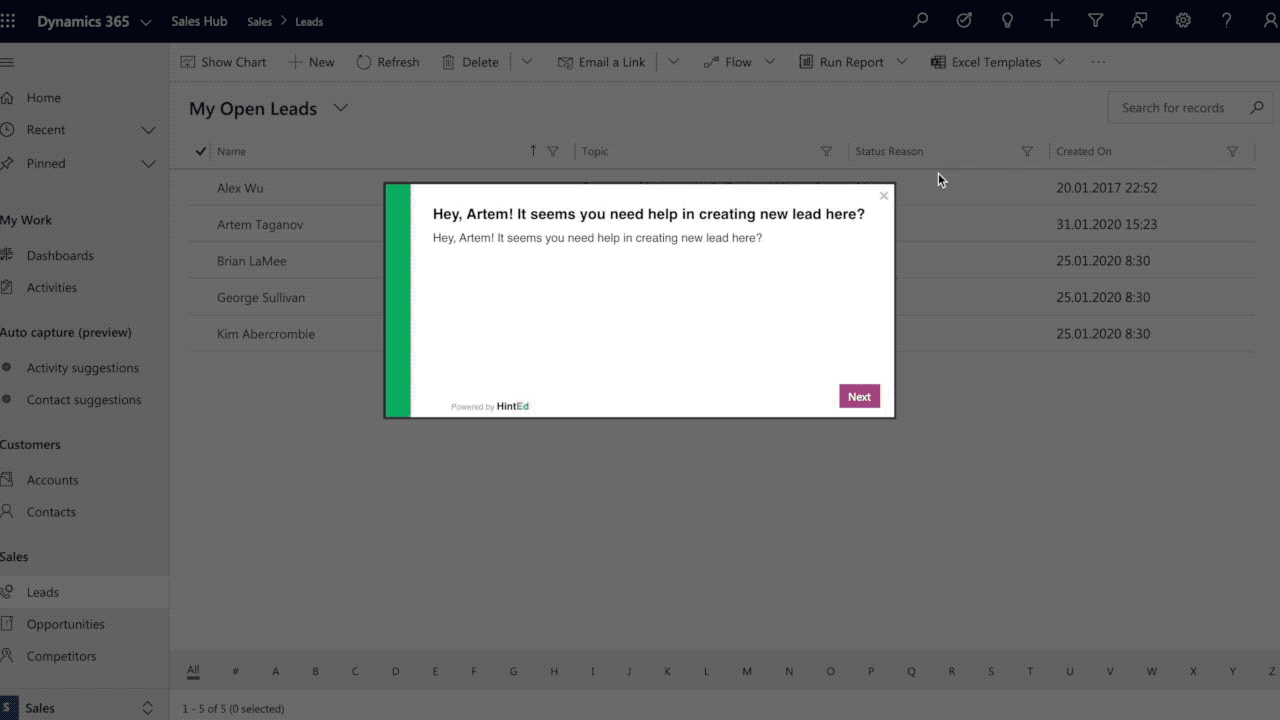Go to Home in sidebar

click(44, 97)
